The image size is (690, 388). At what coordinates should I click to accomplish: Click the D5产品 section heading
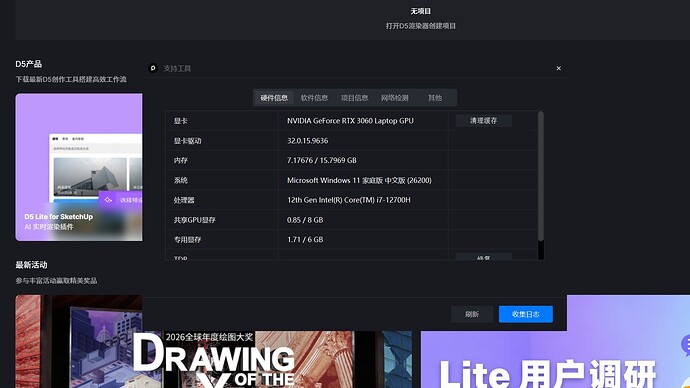(29, 64)
